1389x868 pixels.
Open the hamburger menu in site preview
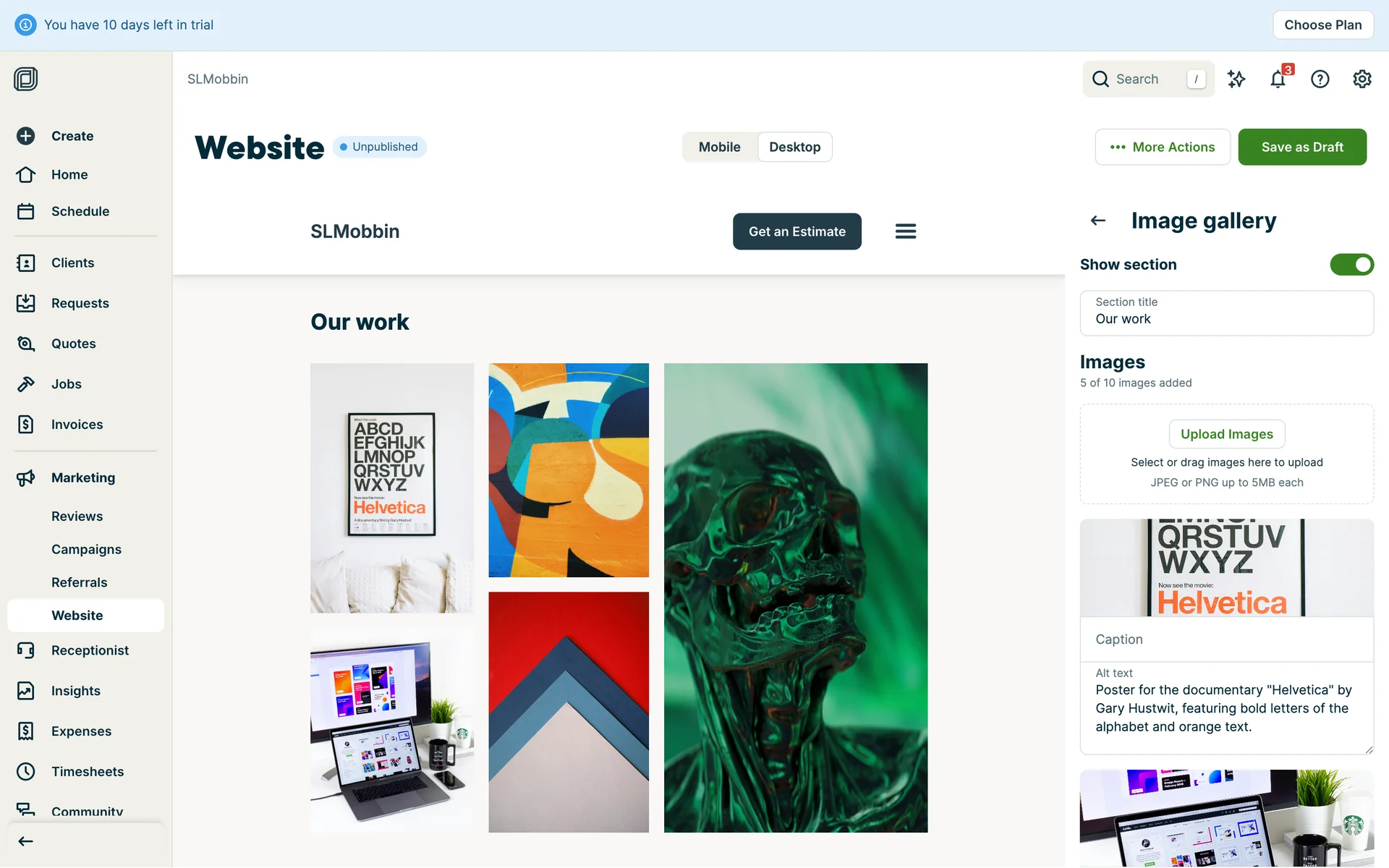[906, 231]
